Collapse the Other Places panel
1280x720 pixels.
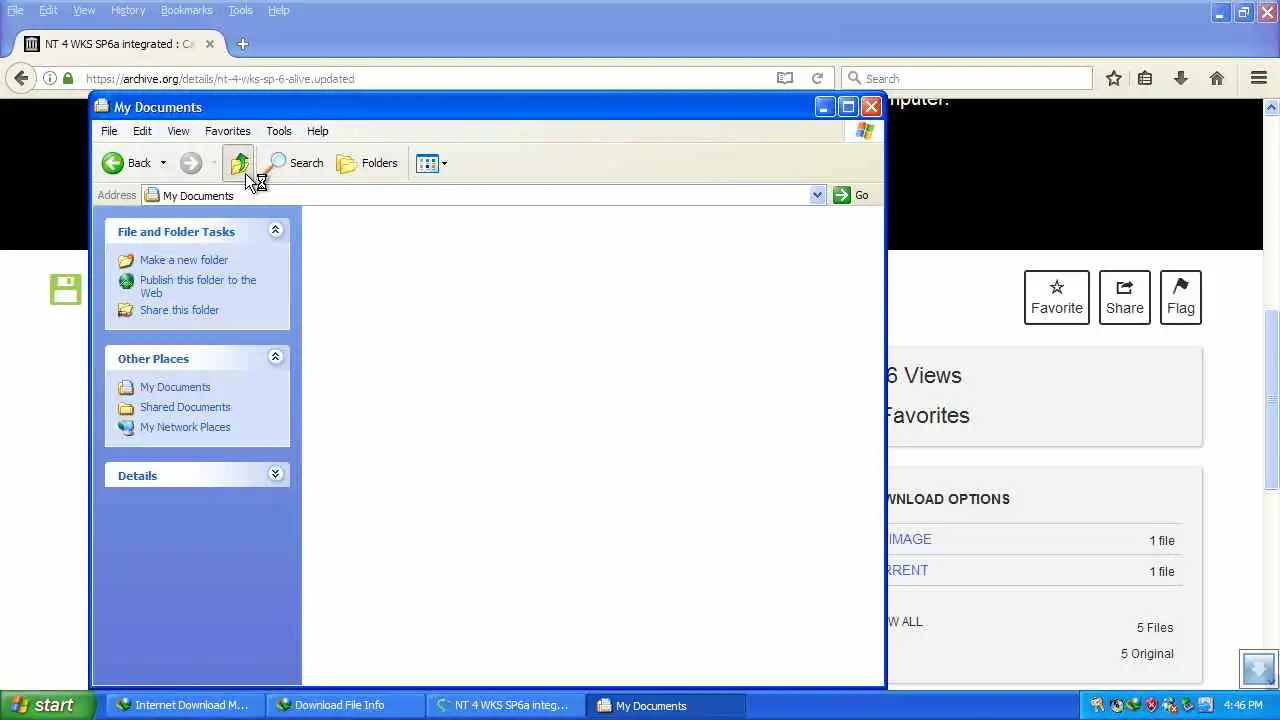pos(275,358)
